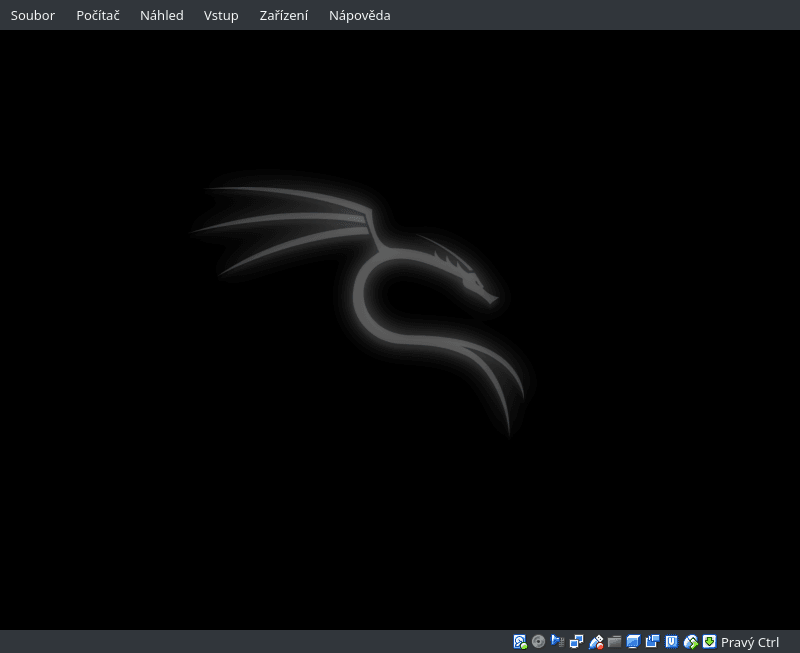Open the Soubor menu
Screen dimensions: 800x653
click(32, 15)
